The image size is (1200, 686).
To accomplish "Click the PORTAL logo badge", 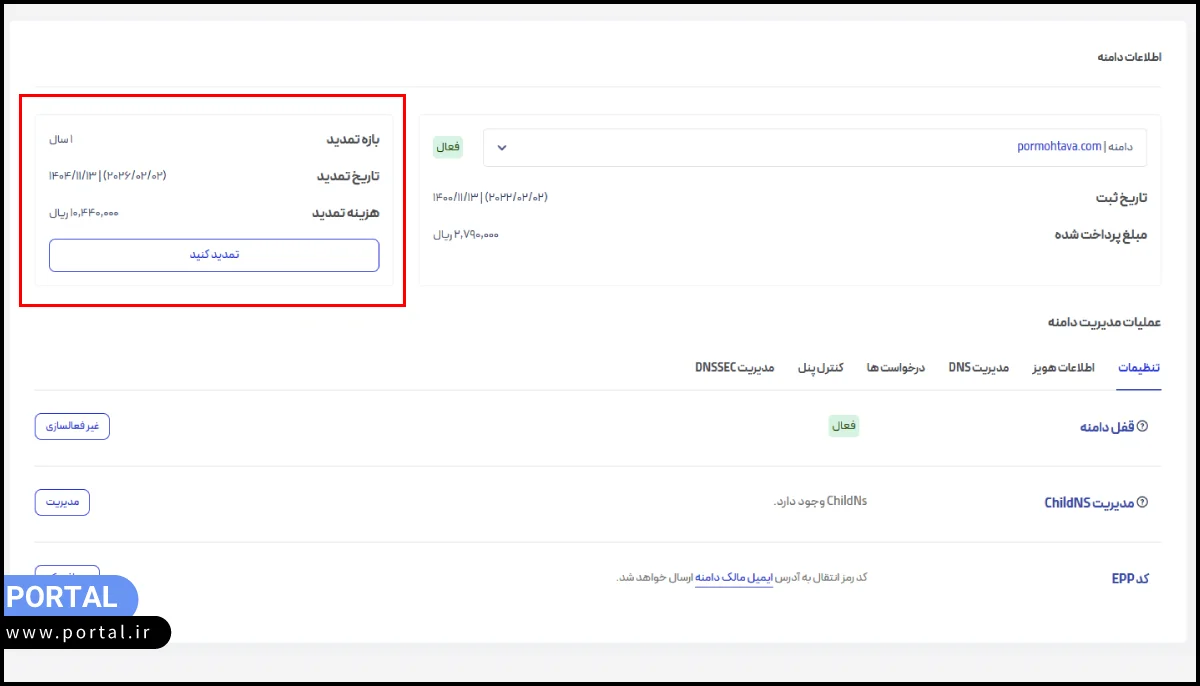I will (62, 597).
